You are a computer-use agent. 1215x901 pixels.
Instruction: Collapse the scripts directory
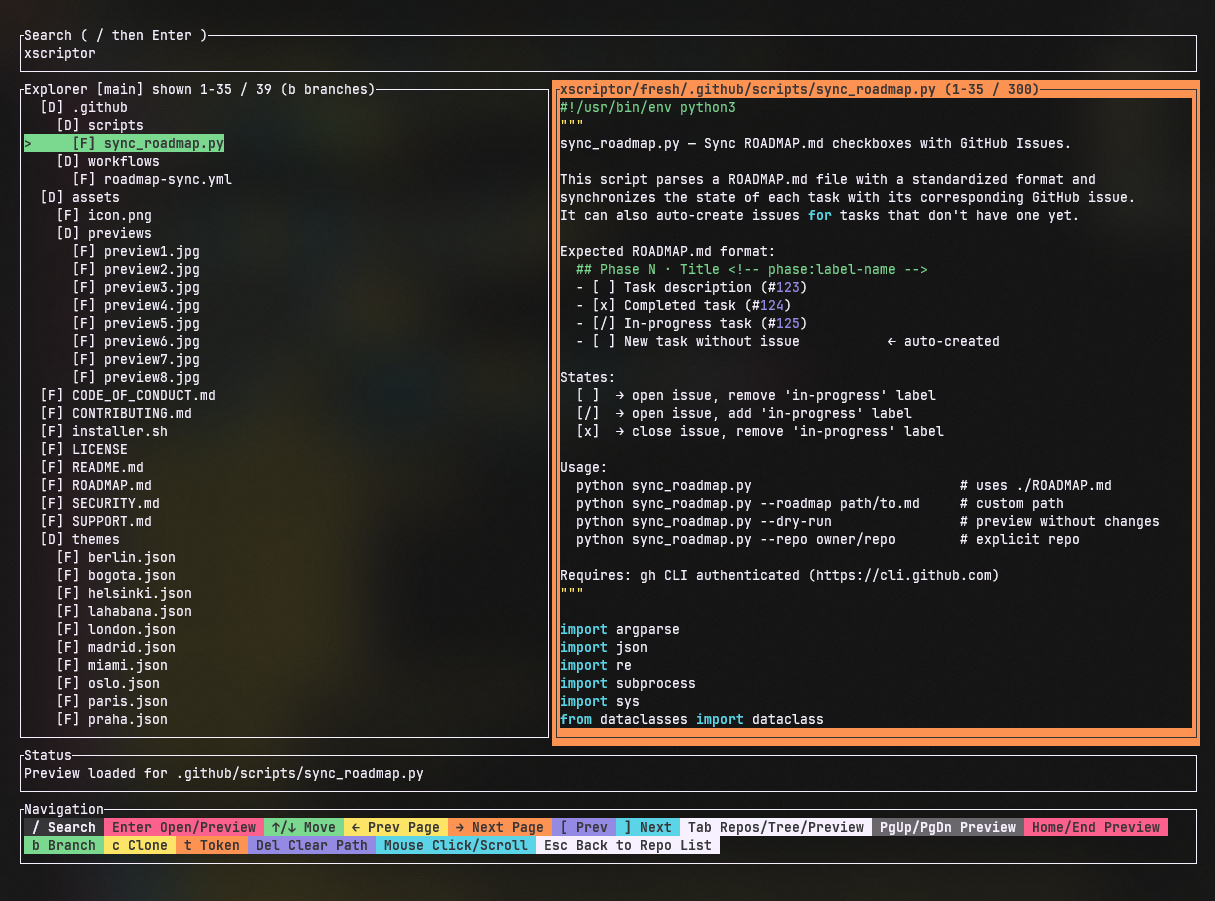(x=100, y=125)
